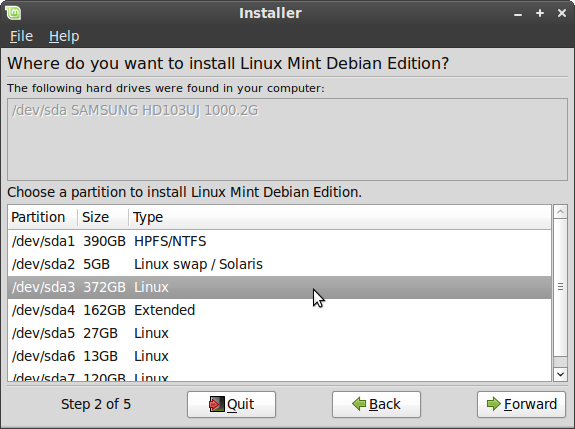
Task: Click the partition list scrollbar handle
Action: click(560, 287)
